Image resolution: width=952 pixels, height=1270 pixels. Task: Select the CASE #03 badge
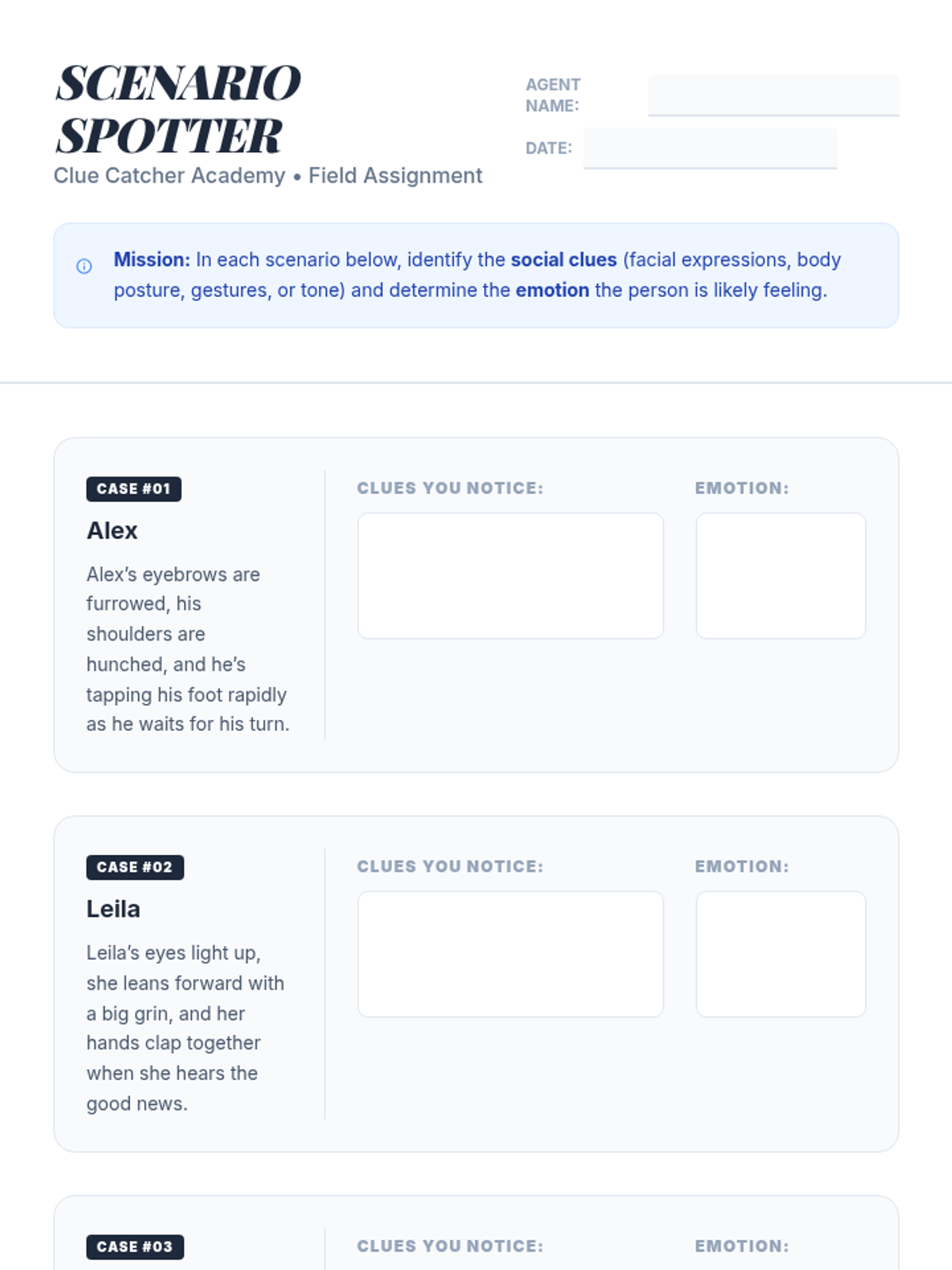coord(135,1247)
